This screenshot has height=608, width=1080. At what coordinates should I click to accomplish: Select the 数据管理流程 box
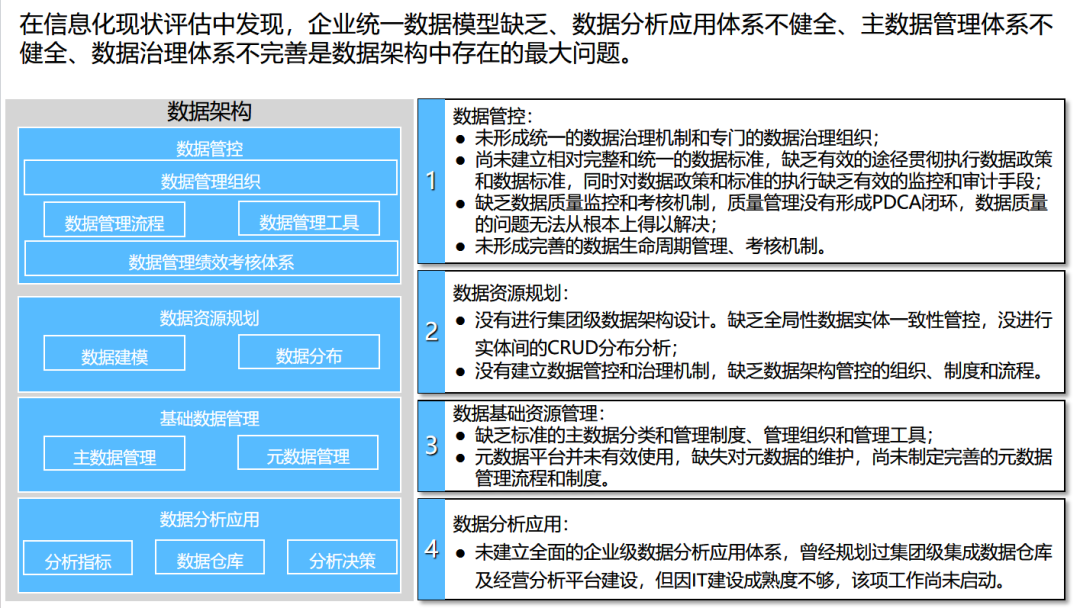(x=114, y=220)
